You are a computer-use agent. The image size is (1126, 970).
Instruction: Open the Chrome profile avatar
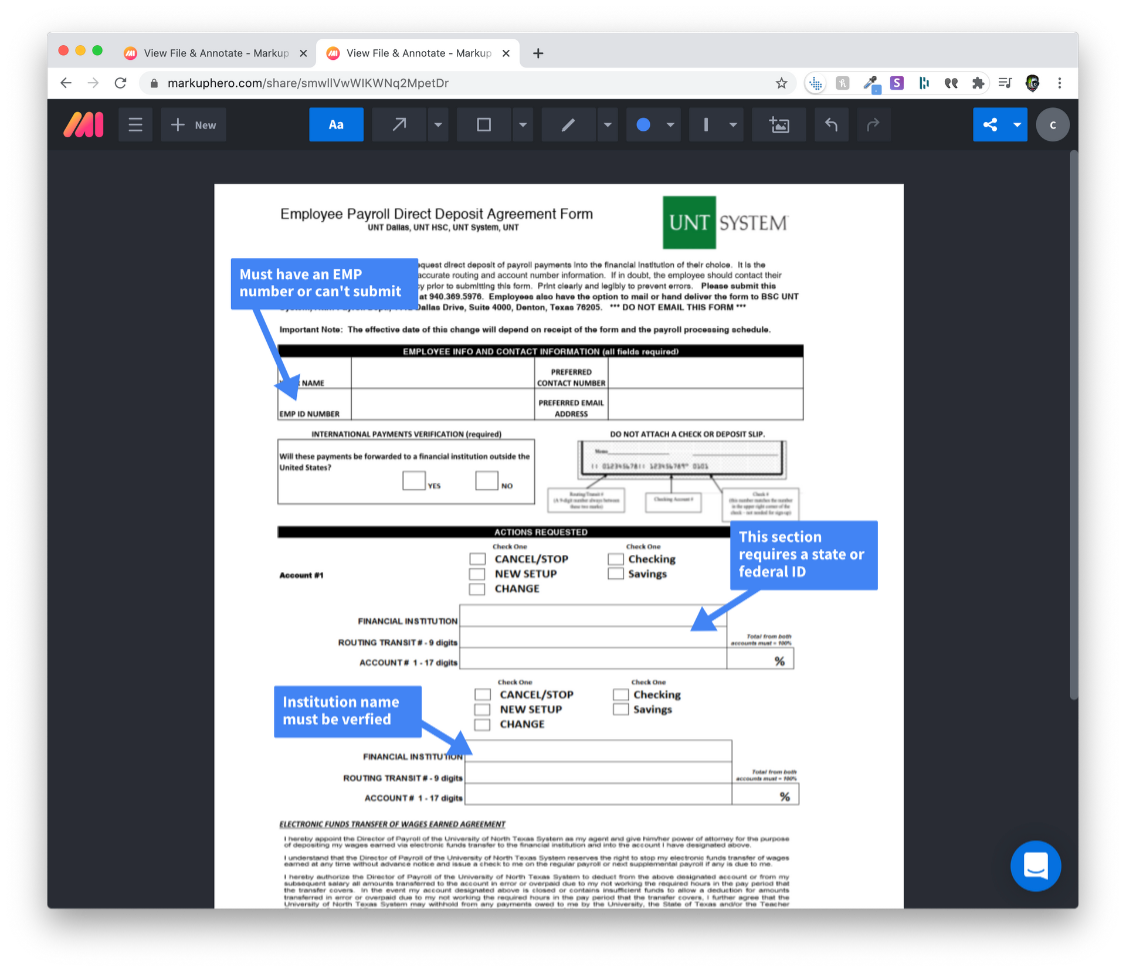1033,83
